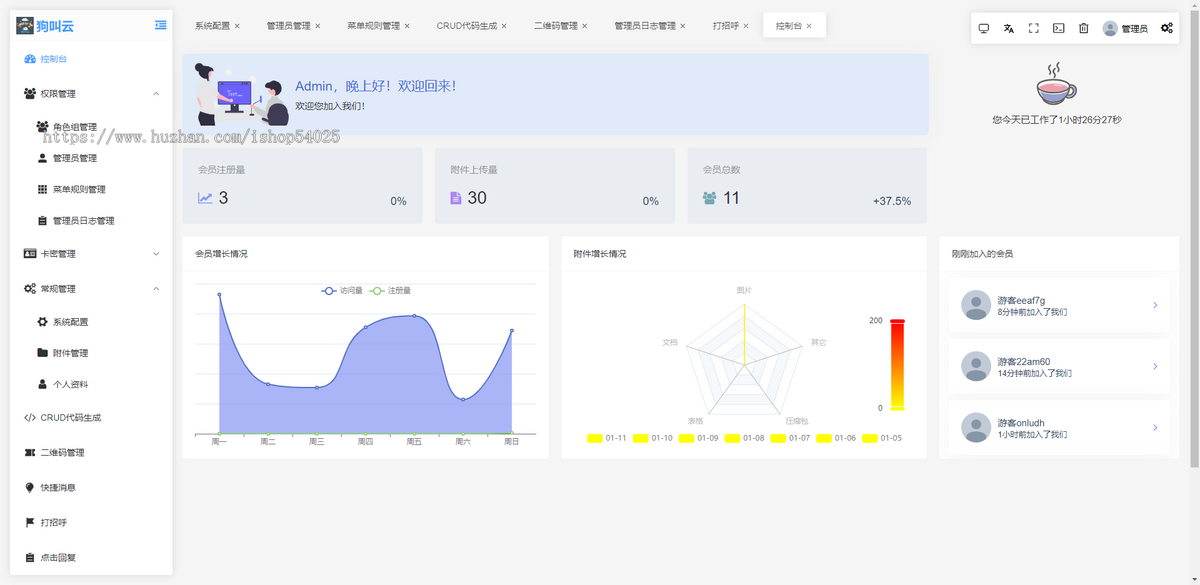Open the home page monitor icon
1200x585 pixels.
984,28
